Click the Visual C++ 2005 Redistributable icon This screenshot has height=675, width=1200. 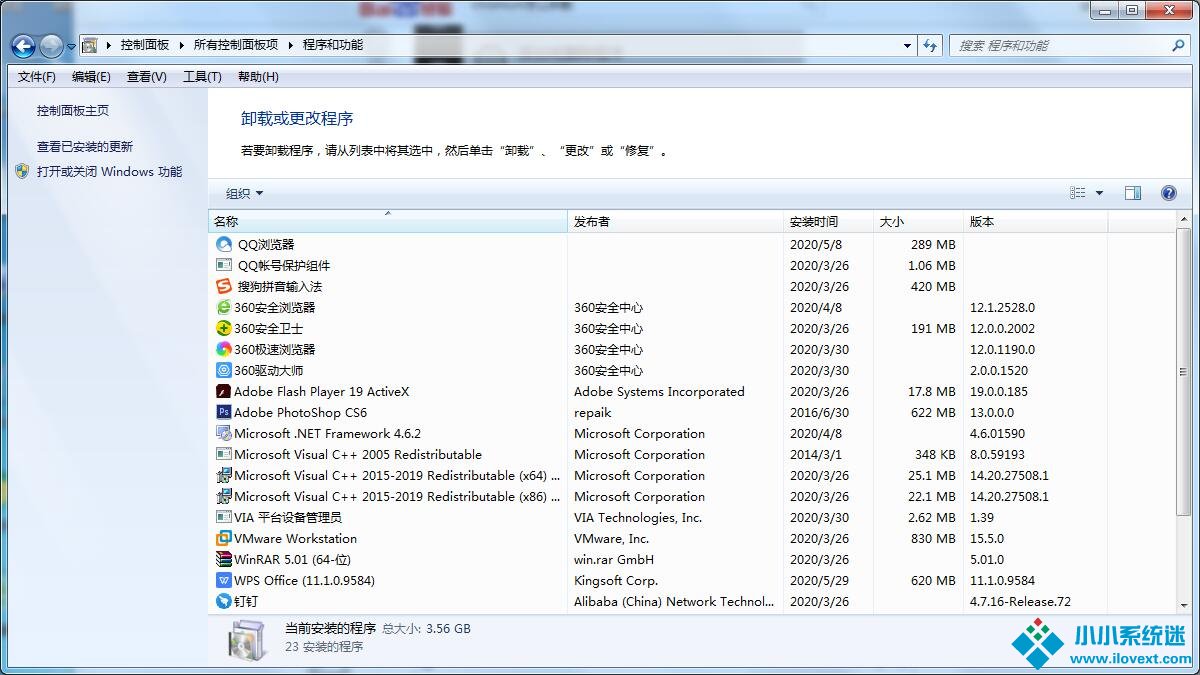(x=224, y=454)
